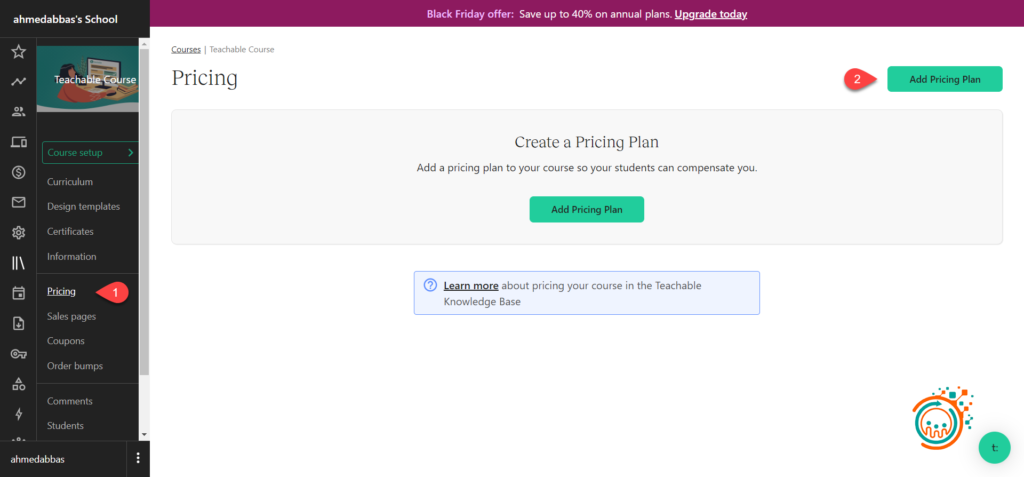Click the top-right Add Pricing Plan button

pos(944,79)
